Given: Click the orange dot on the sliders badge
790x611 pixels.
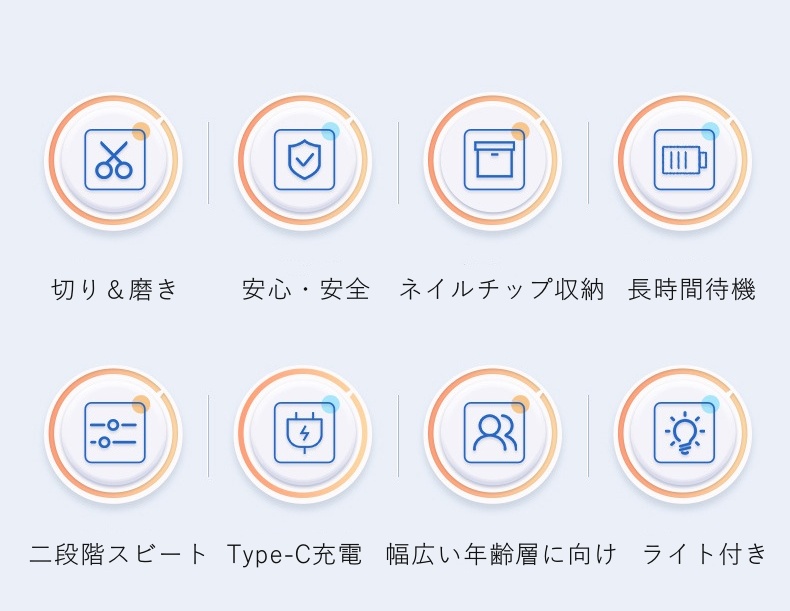Looking at the screenshot, I should tap(141, 404).
